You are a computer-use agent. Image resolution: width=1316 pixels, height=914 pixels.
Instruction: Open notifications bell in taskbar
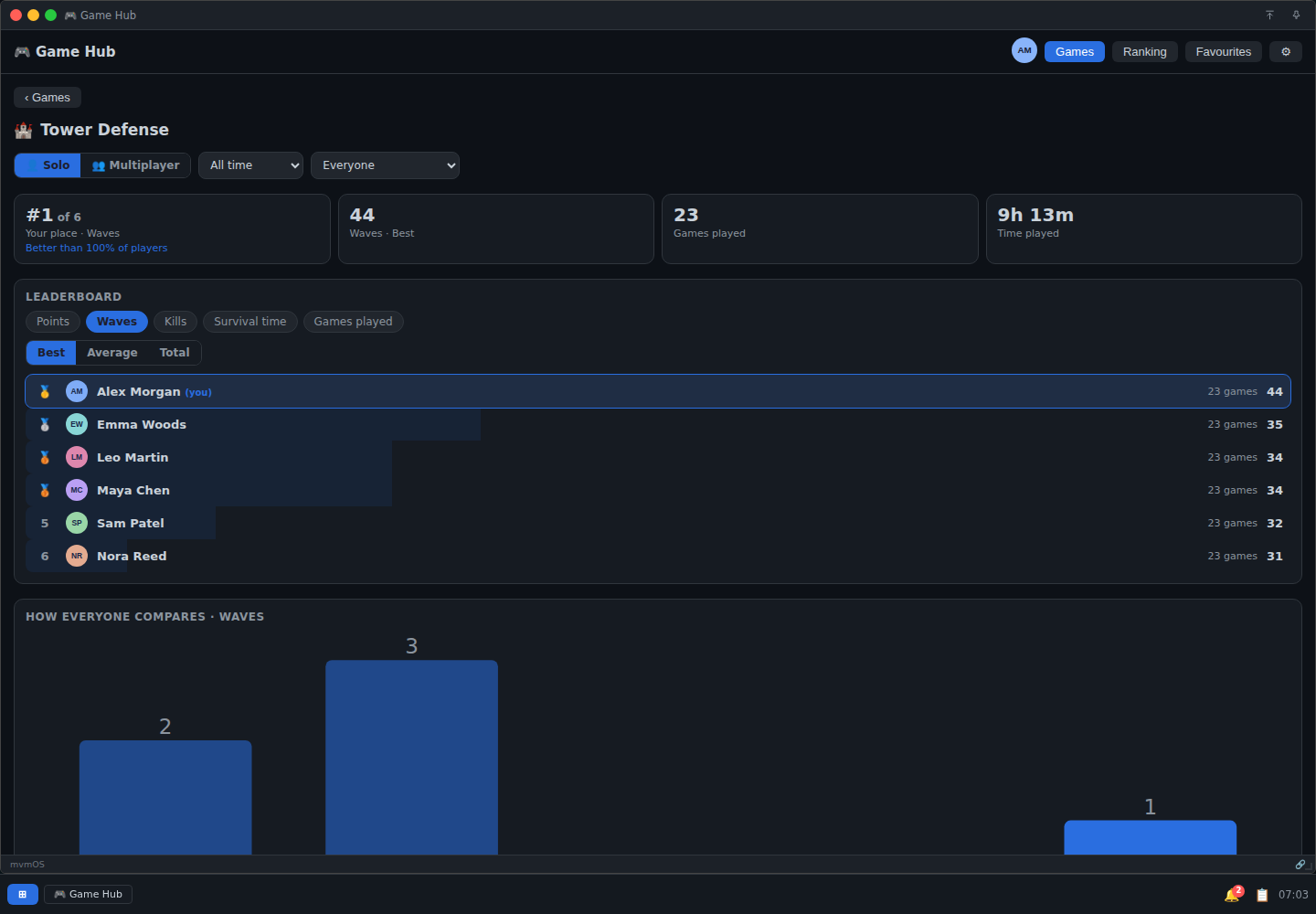[x=1233, y=894]
